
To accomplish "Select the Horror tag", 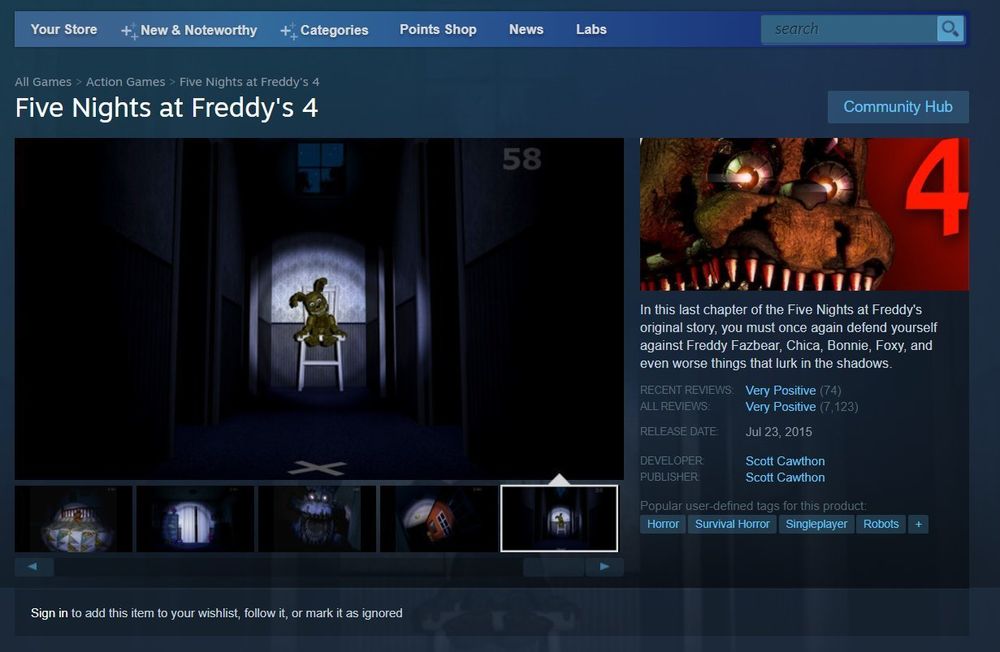I will pyautogui.click(x=663, y=524).
